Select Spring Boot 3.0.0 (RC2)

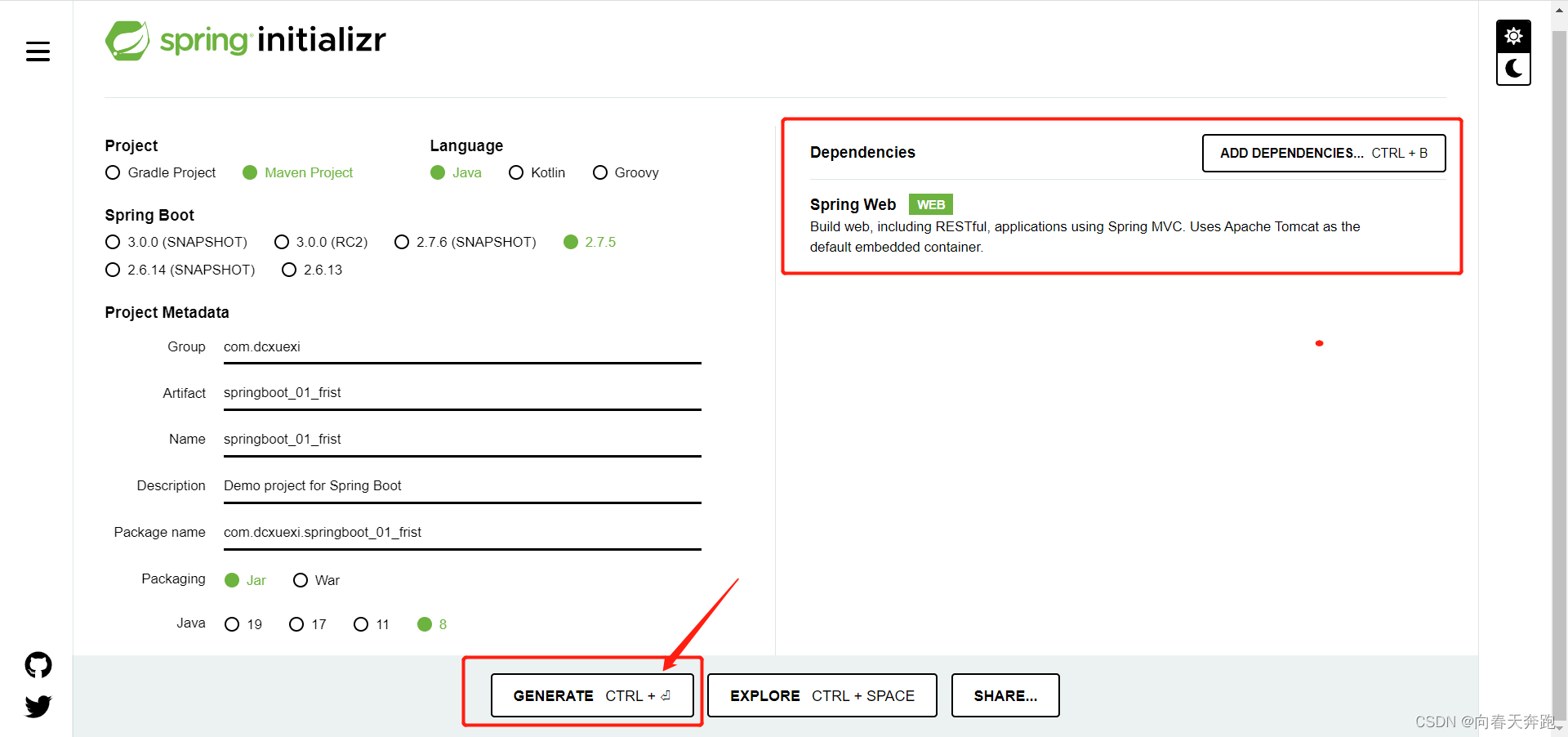pos(322,242)
